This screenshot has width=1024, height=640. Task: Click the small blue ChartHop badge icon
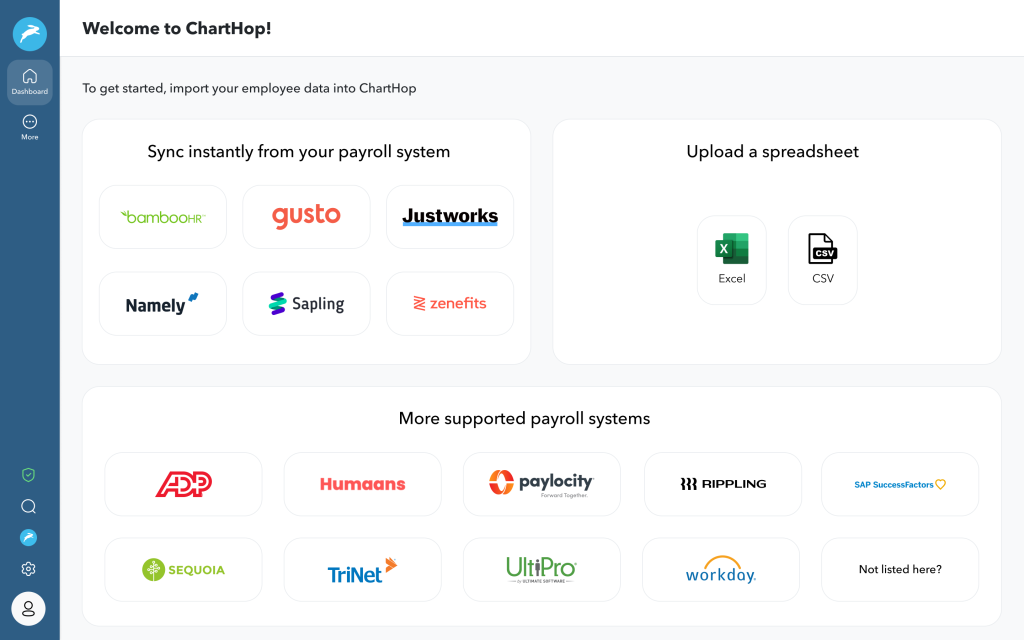click(x=29, y=538)
